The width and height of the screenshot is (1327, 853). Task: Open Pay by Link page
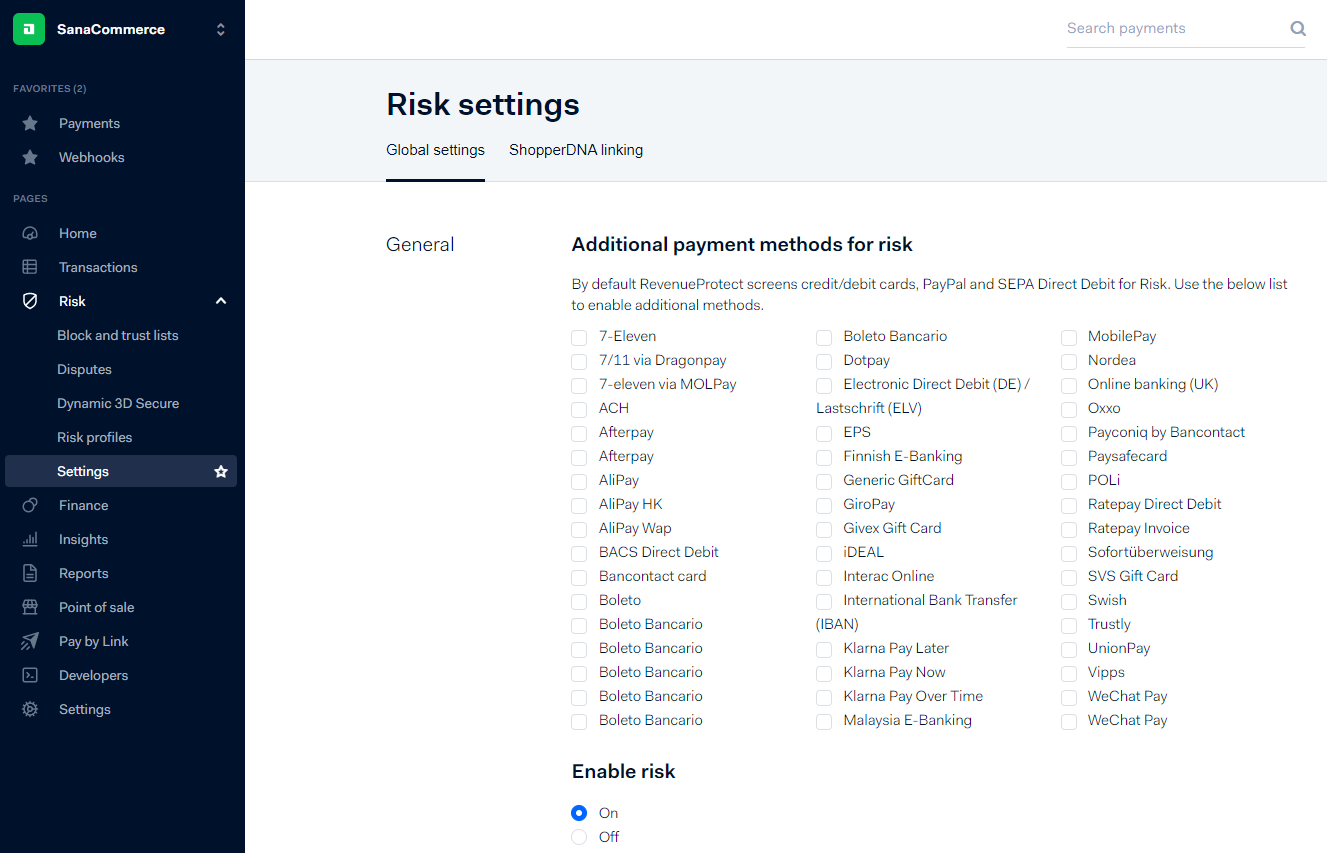(94, 641)
